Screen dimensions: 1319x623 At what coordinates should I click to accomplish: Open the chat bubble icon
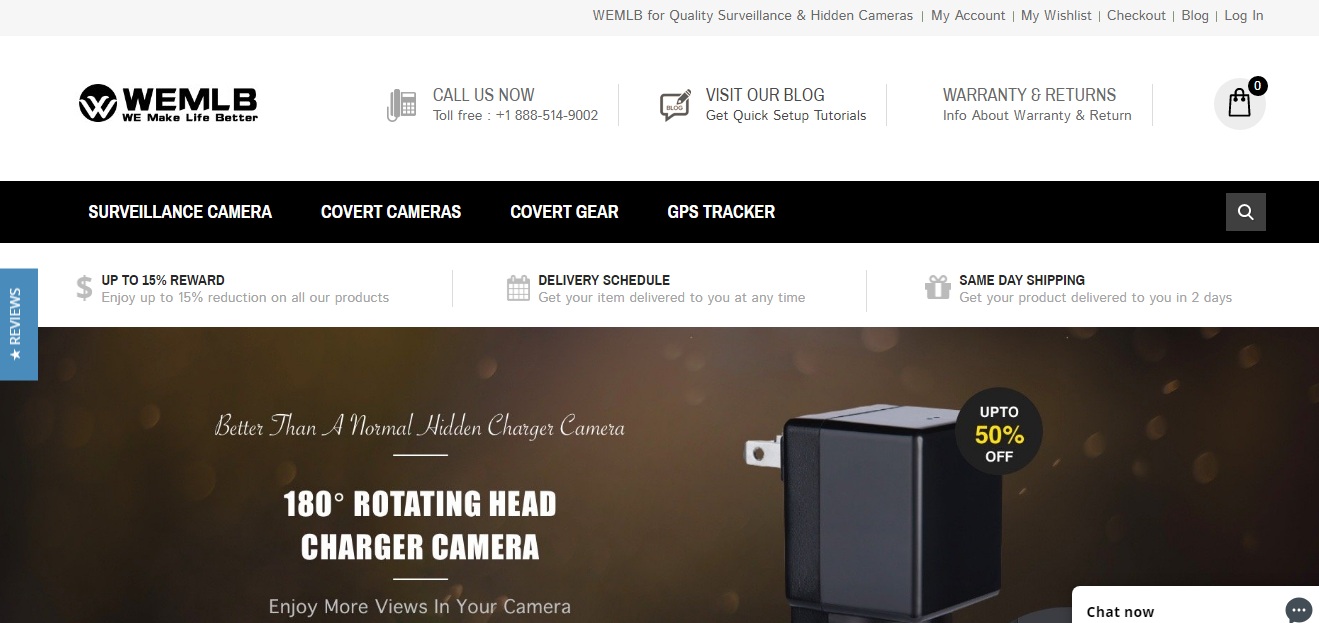pyautogui.click(x=1298, y=610)
